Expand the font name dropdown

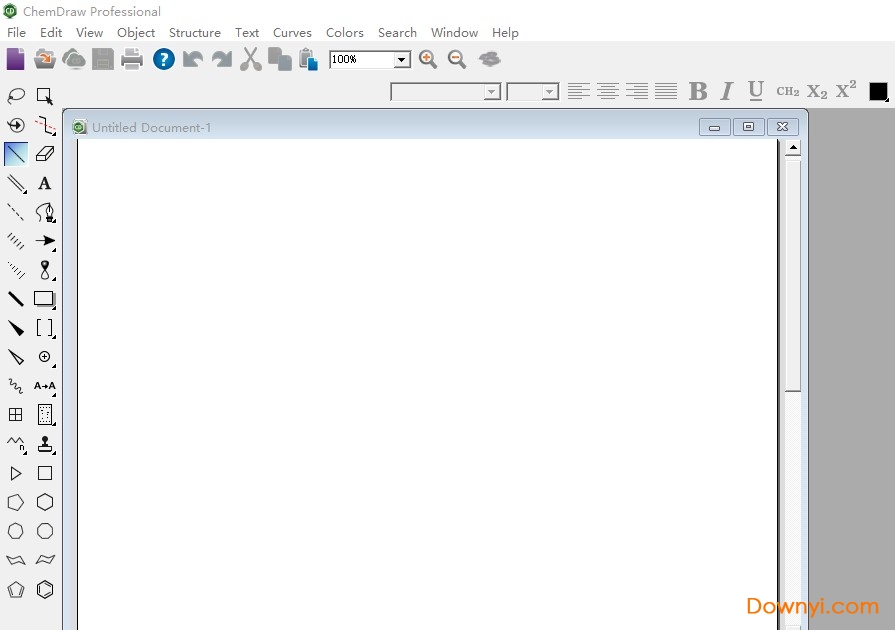[x=491, y=92]
